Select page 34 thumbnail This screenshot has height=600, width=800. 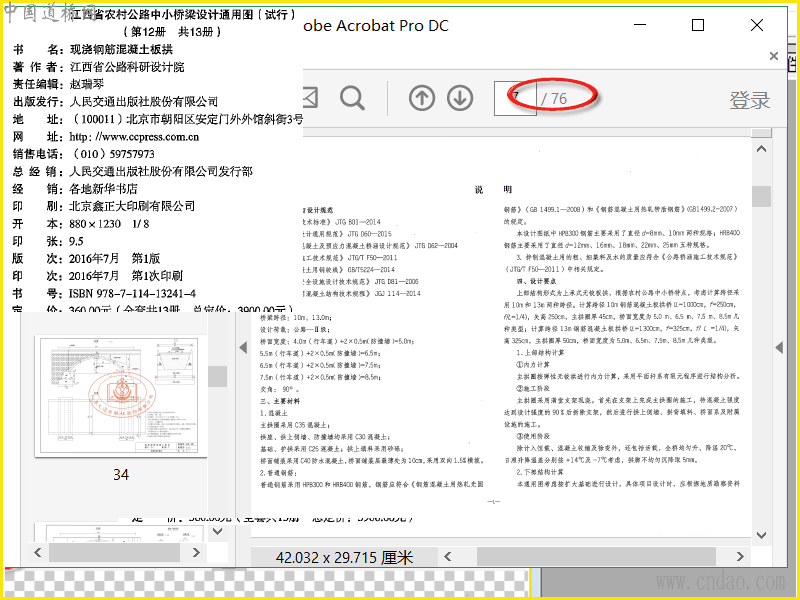tap(120, 396)
